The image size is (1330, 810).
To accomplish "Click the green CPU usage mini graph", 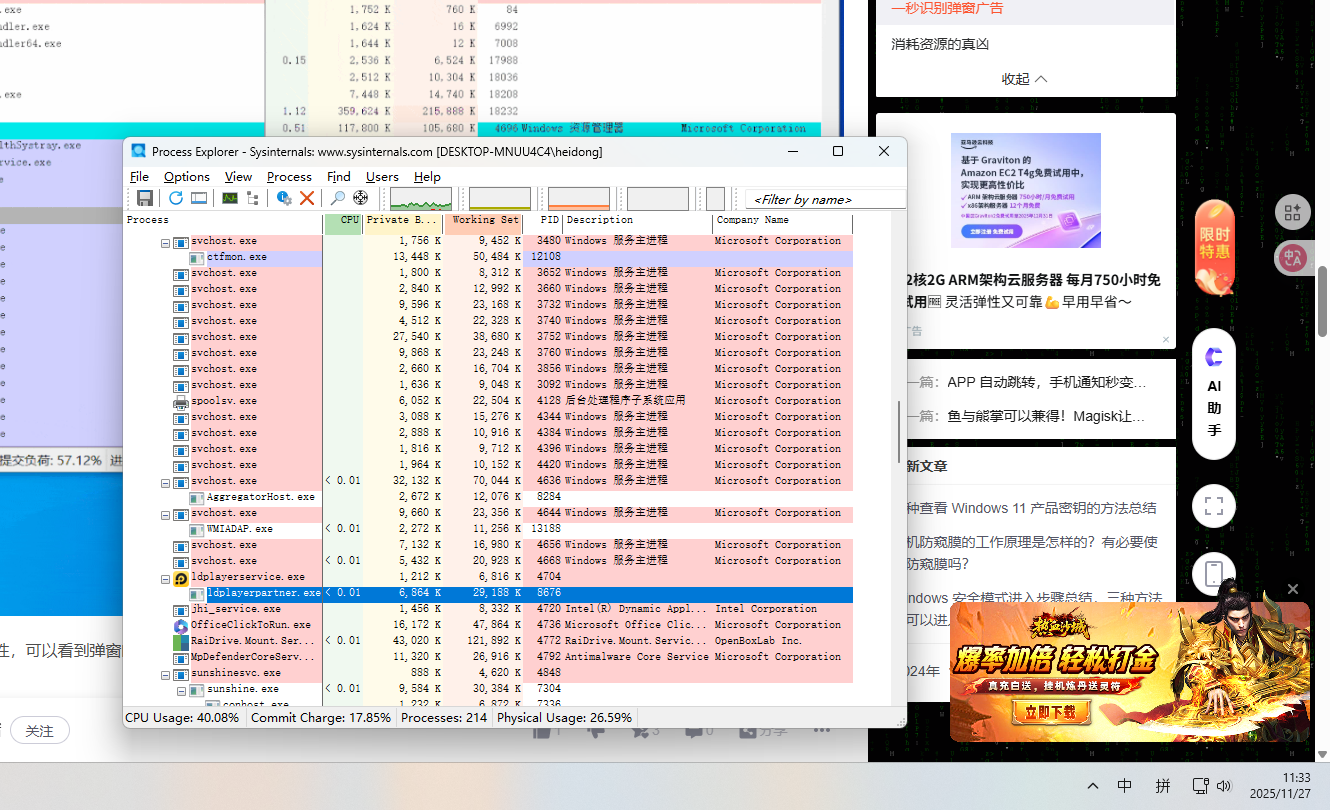I will click(x=421, y=198).
